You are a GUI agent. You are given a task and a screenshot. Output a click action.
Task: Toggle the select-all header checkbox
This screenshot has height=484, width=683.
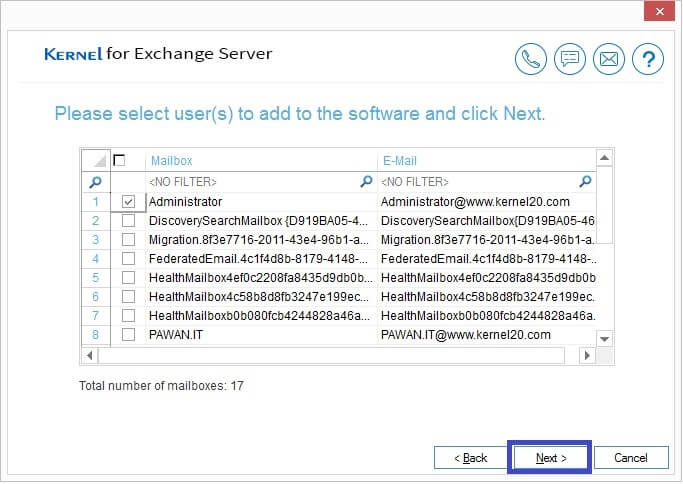[119, 160]
